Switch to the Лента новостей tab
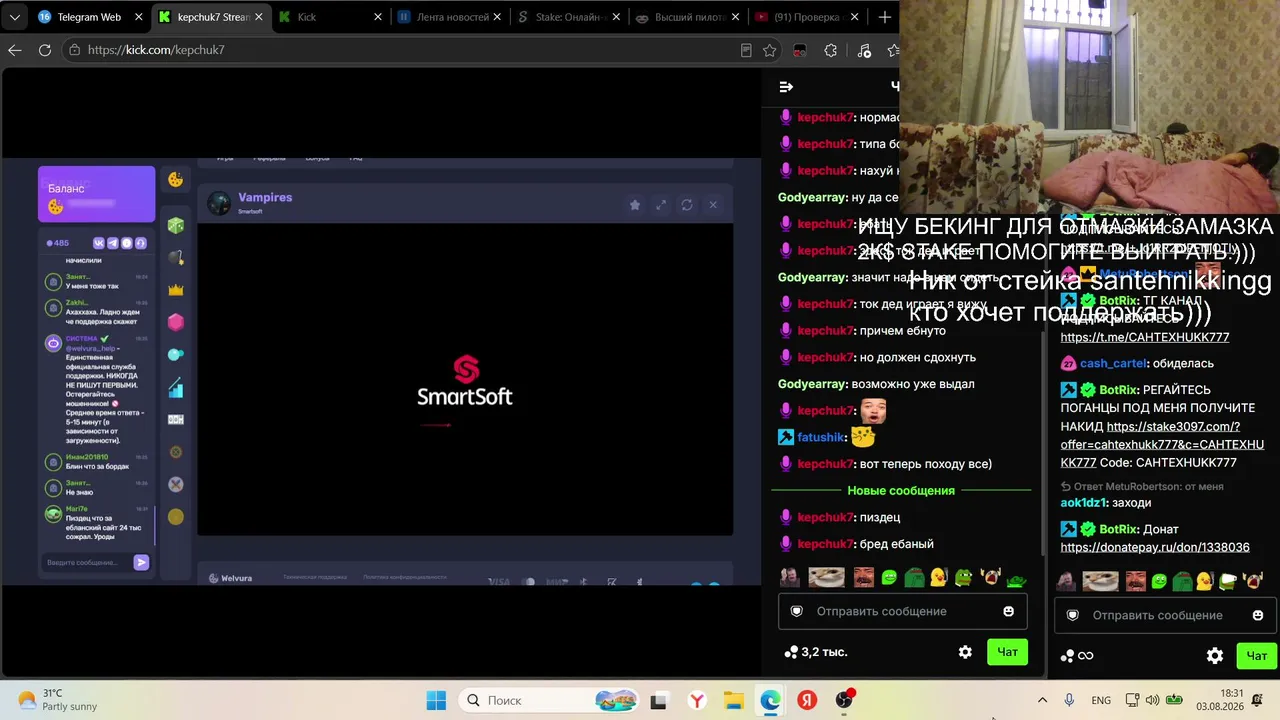Screen dimensions: 1280x720 452,17
